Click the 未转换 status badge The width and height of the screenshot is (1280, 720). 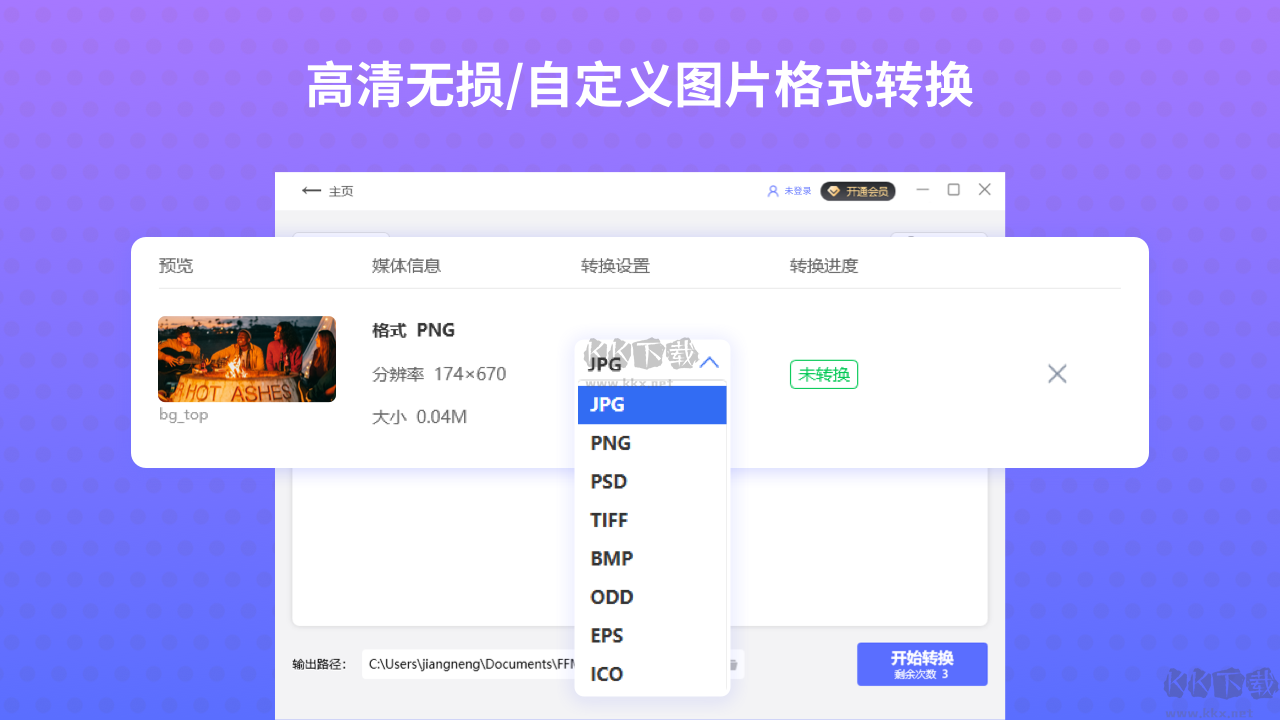824,374
